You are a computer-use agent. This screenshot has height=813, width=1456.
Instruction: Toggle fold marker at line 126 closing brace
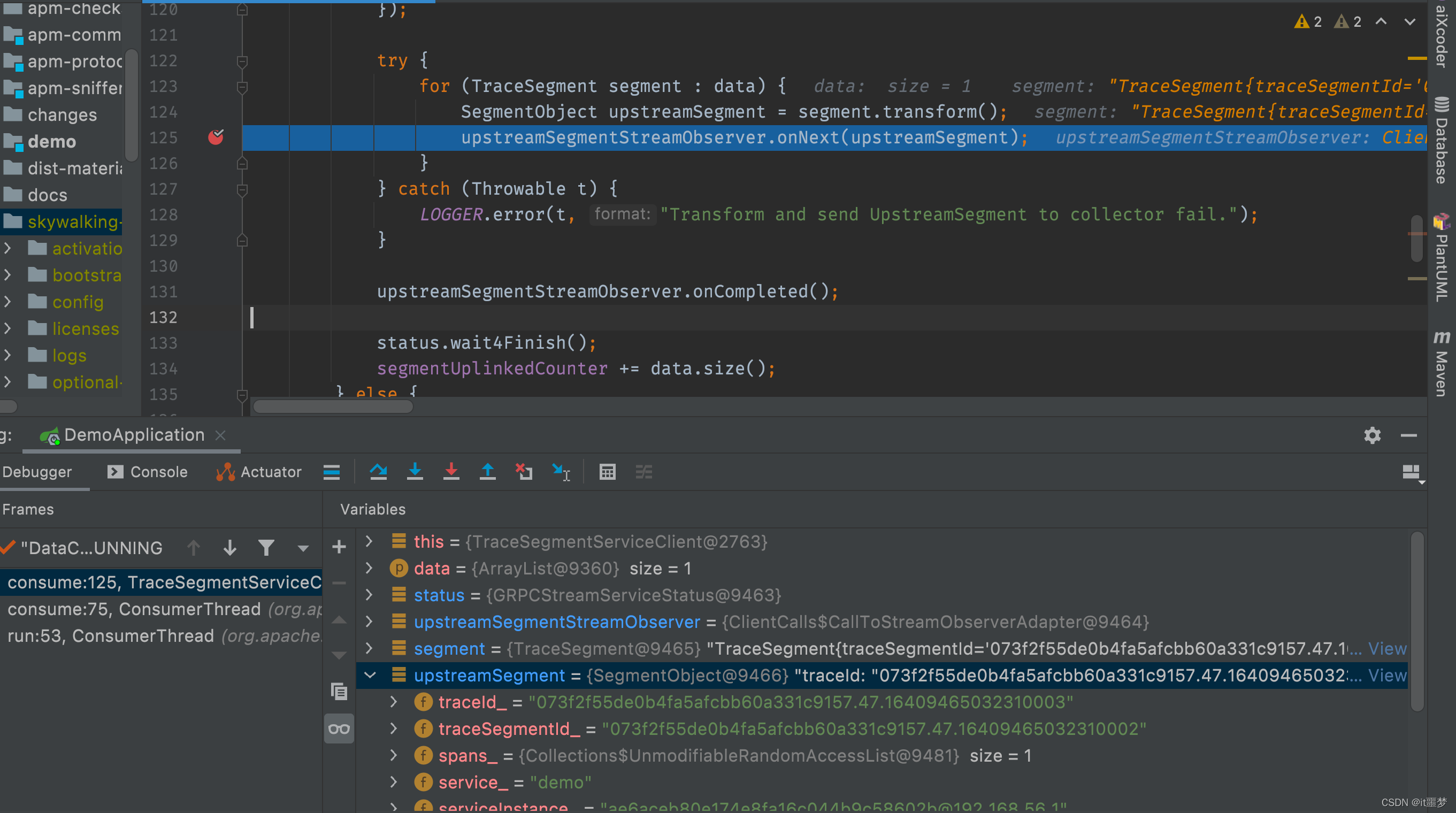click(x=242, y=163)
